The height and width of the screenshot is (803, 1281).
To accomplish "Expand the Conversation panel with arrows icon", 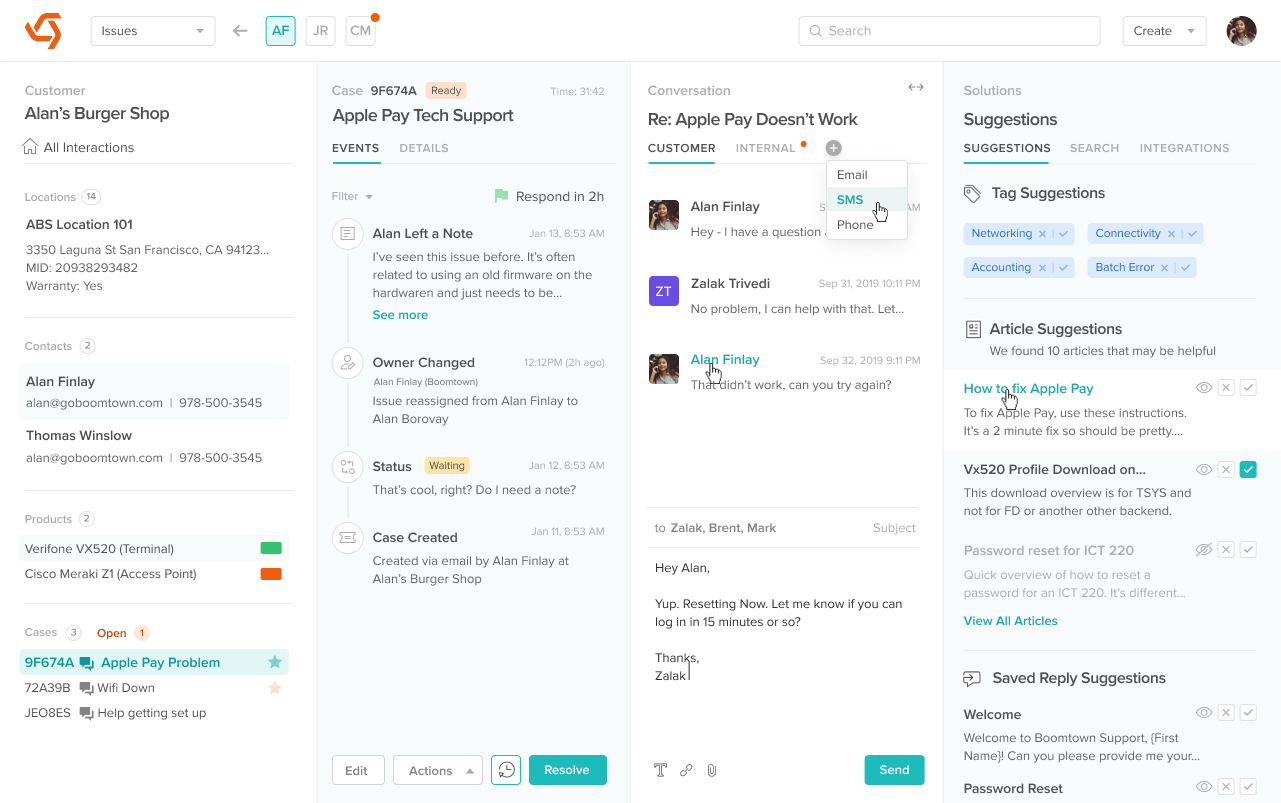I will pos(916,87).
